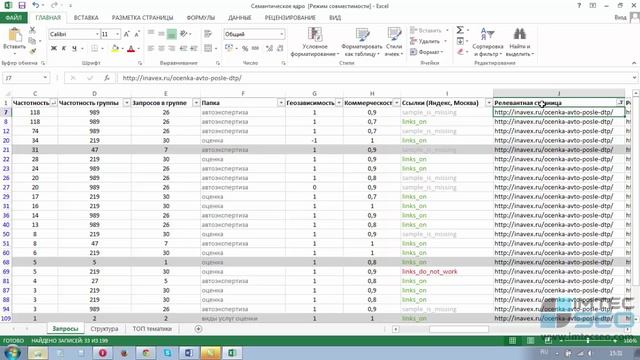Image resolution: width=640 pixels, height=360 pixels.
Task: Click the zoom slider in status bar
Action: click(588, 340)
